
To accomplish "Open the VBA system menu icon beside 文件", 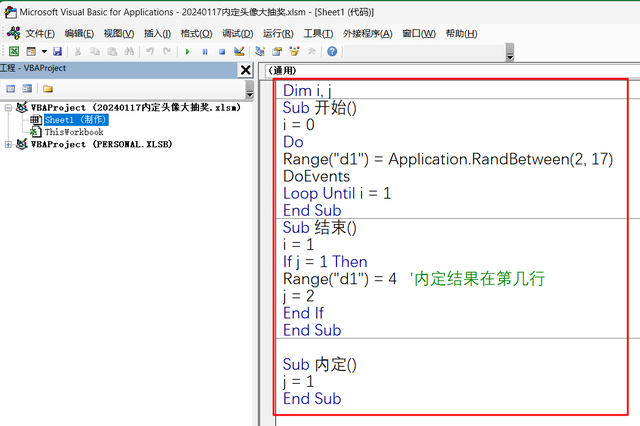I will pyautogui.click(x=13, y=33).
